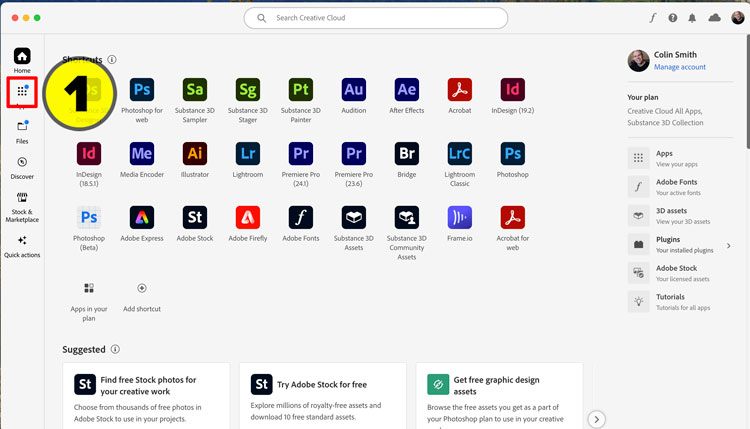Open the help question mark icon
Viewport: 750px width, 429px height.
pyautogui.click(x=673, y=18)
